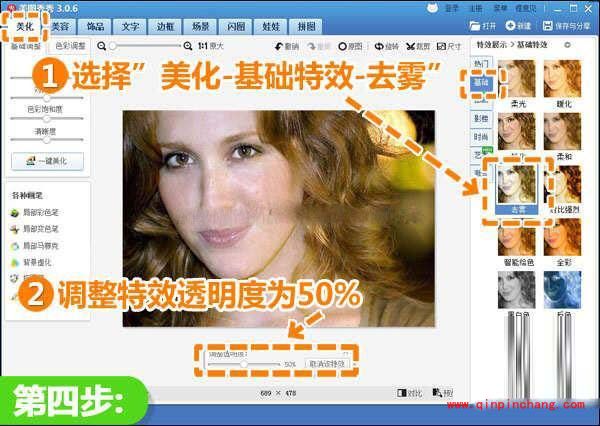Screen dimensions: 600x426
Task: Read the 689 × 478 image size text
Action: tap(278, 393)
